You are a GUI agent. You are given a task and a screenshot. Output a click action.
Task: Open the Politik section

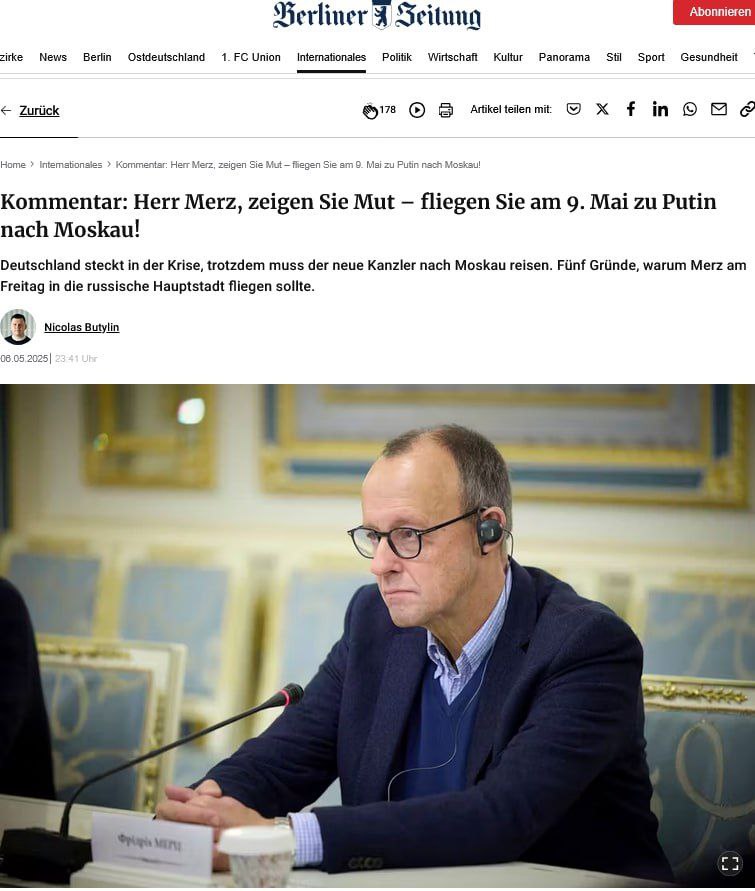click(397, 57)
